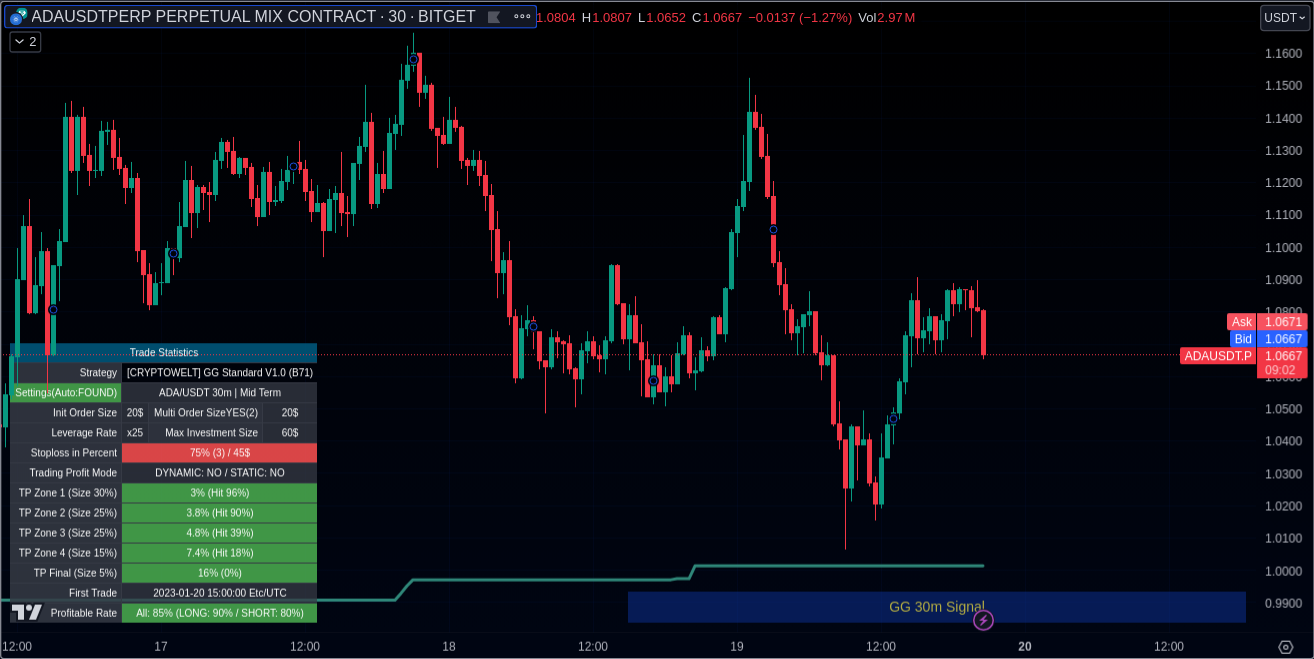
Task: Open chart settings hexagon gear icon
Action: 1285,646
